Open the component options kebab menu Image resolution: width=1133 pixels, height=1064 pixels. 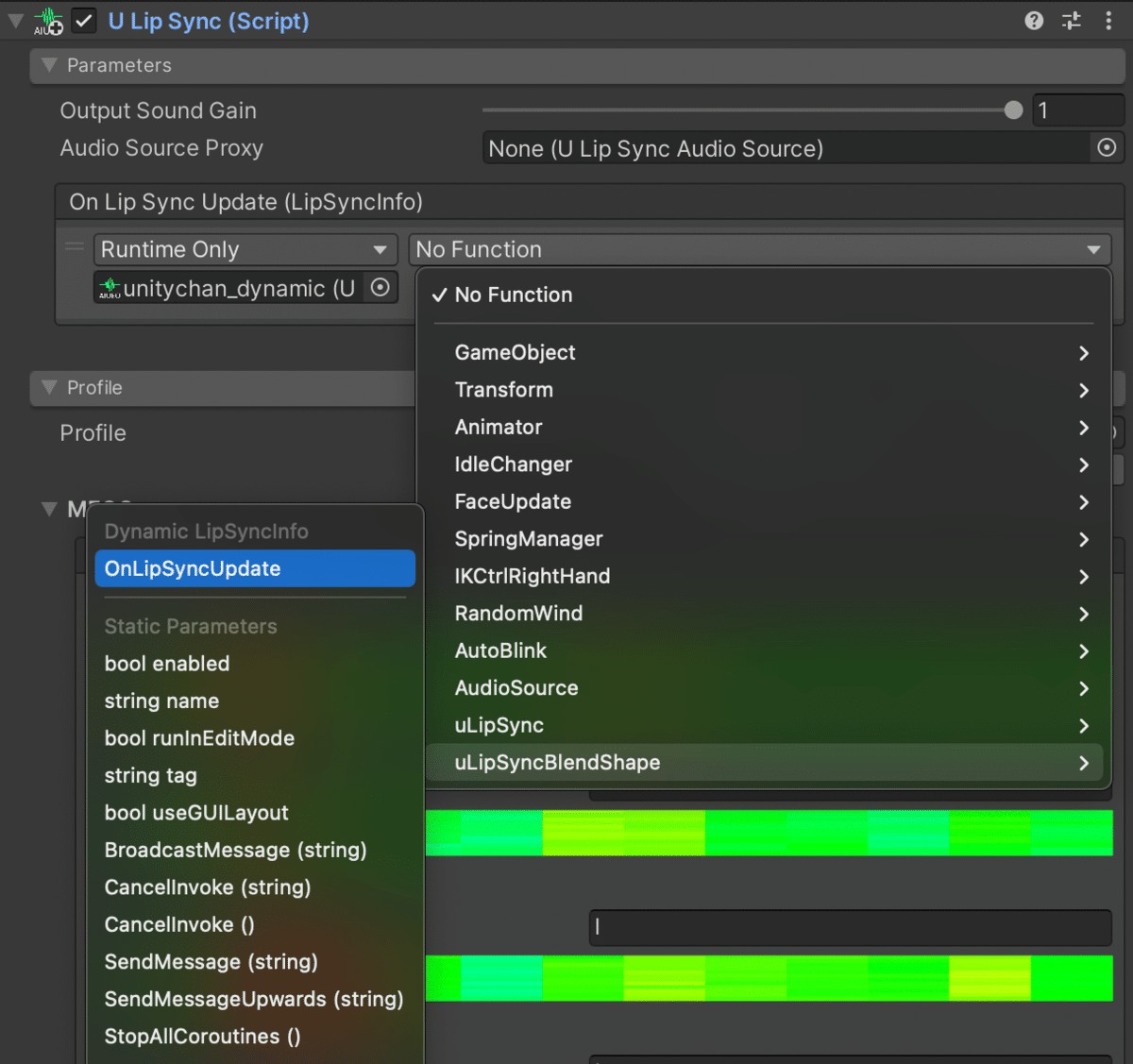tap(1109, 21)
